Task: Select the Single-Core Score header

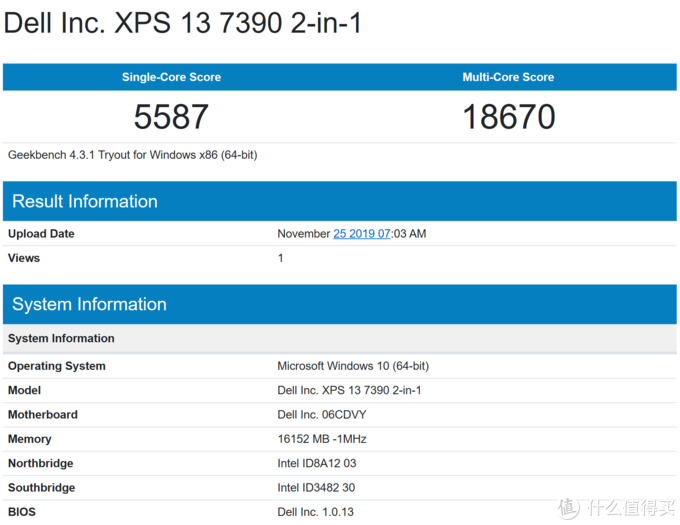Action: 171,77
